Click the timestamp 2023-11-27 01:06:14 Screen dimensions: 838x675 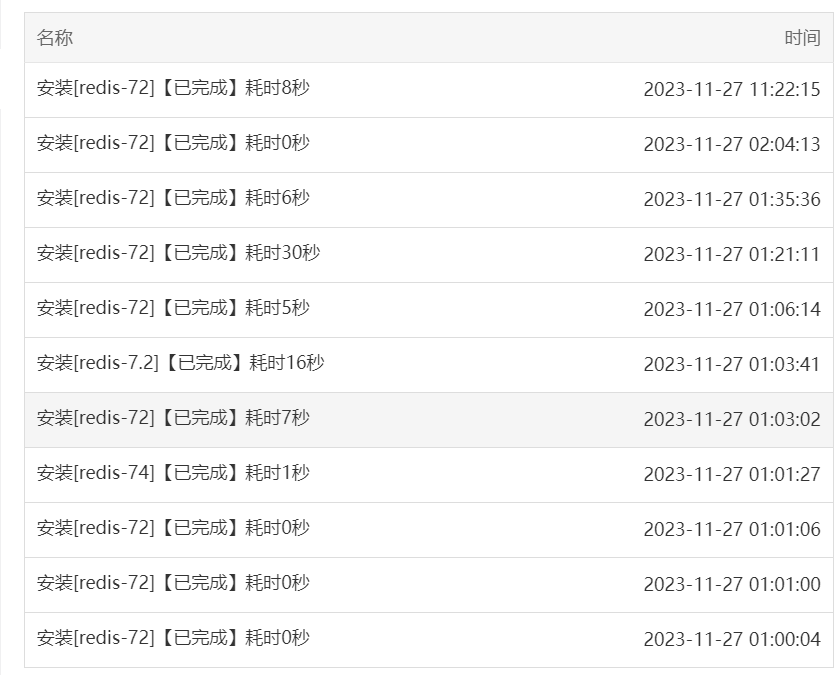tap(732, 309)
